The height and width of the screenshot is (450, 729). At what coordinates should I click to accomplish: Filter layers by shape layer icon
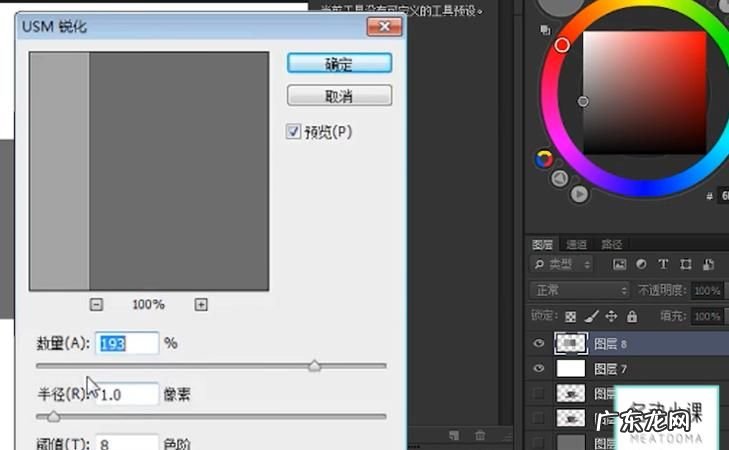point(686,265)
